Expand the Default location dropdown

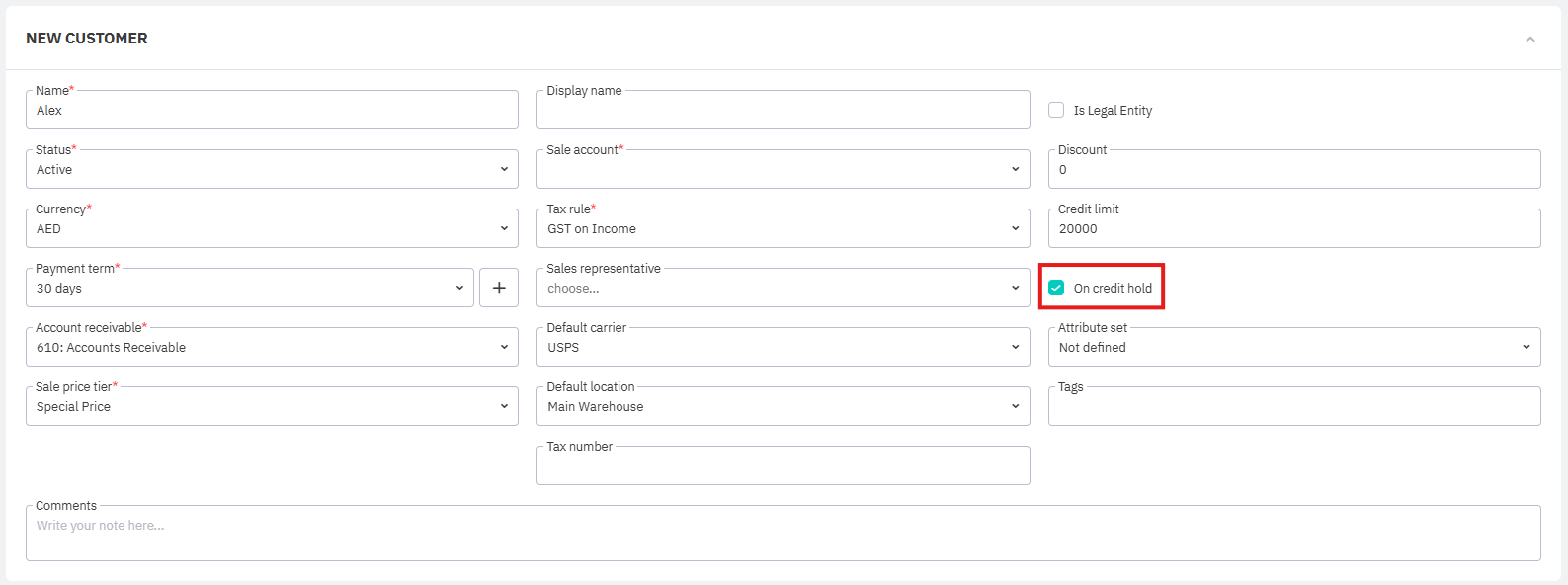coord(783,406)
